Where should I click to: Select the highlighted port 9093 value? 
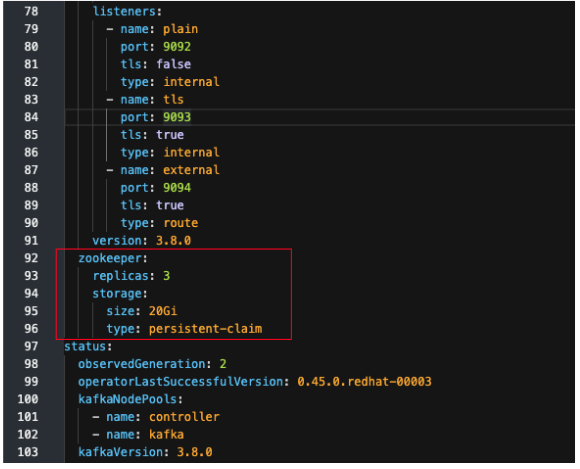click(177, 117)
